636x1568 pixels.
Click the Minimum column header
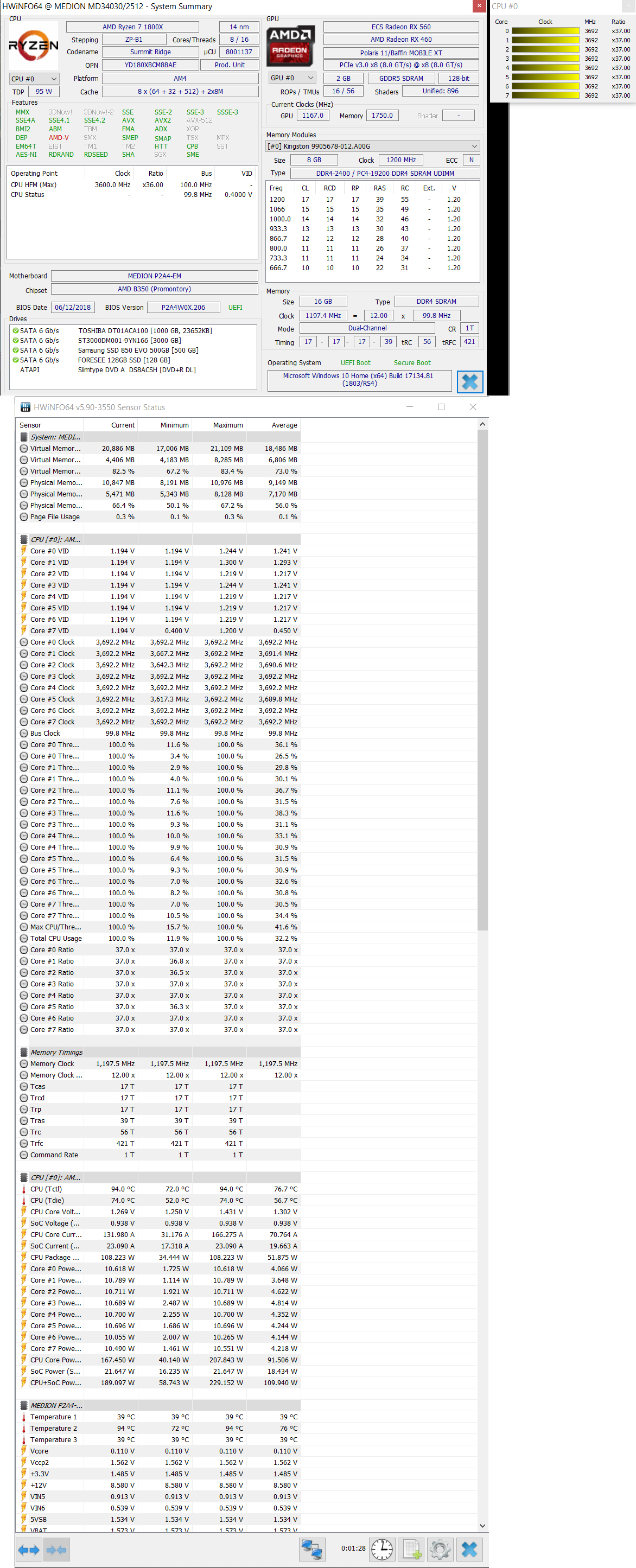(x=165, y=425)
